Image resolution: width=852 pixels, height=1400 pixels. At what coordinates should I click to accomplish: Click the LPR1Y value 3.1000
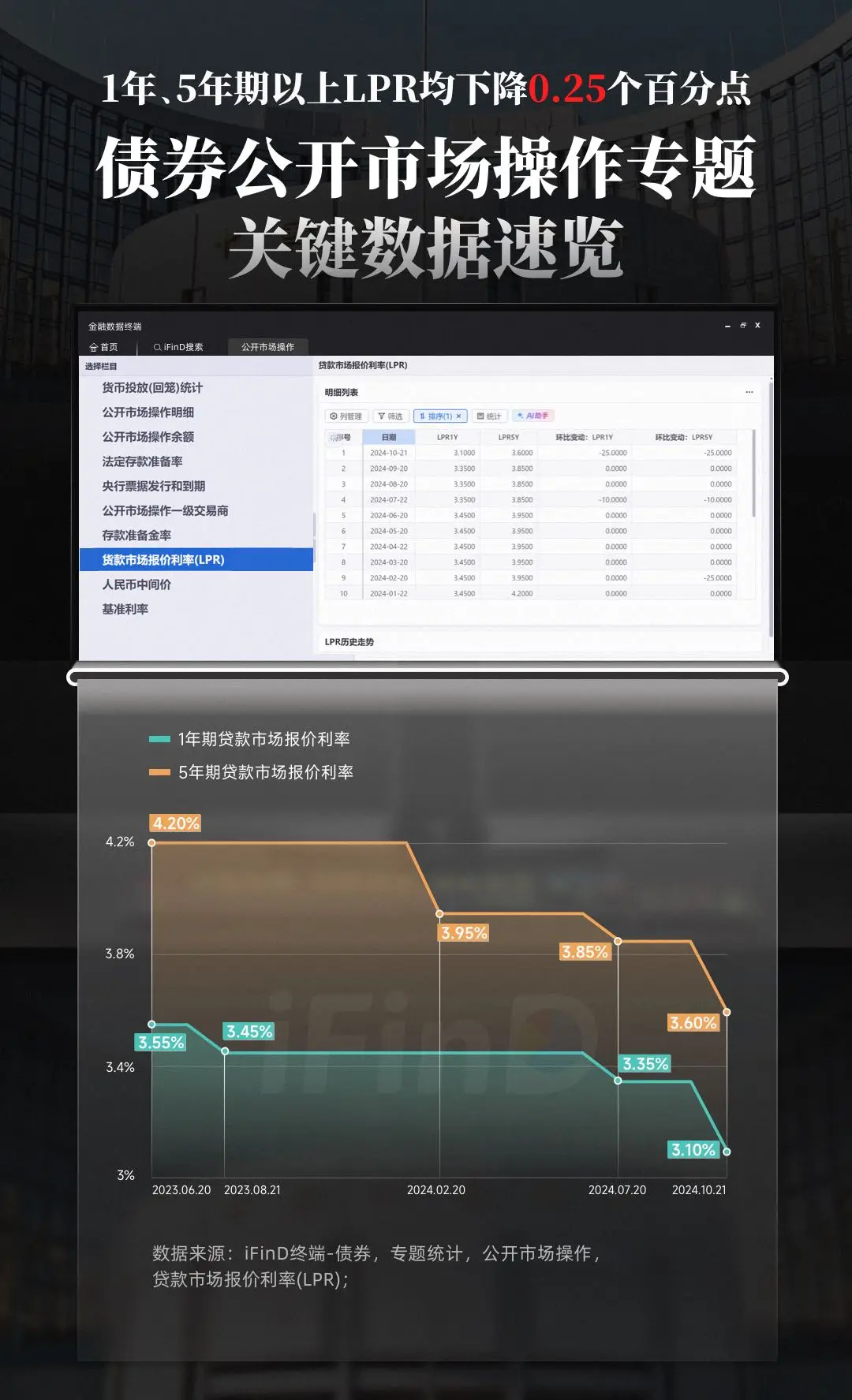click(465, 453)
